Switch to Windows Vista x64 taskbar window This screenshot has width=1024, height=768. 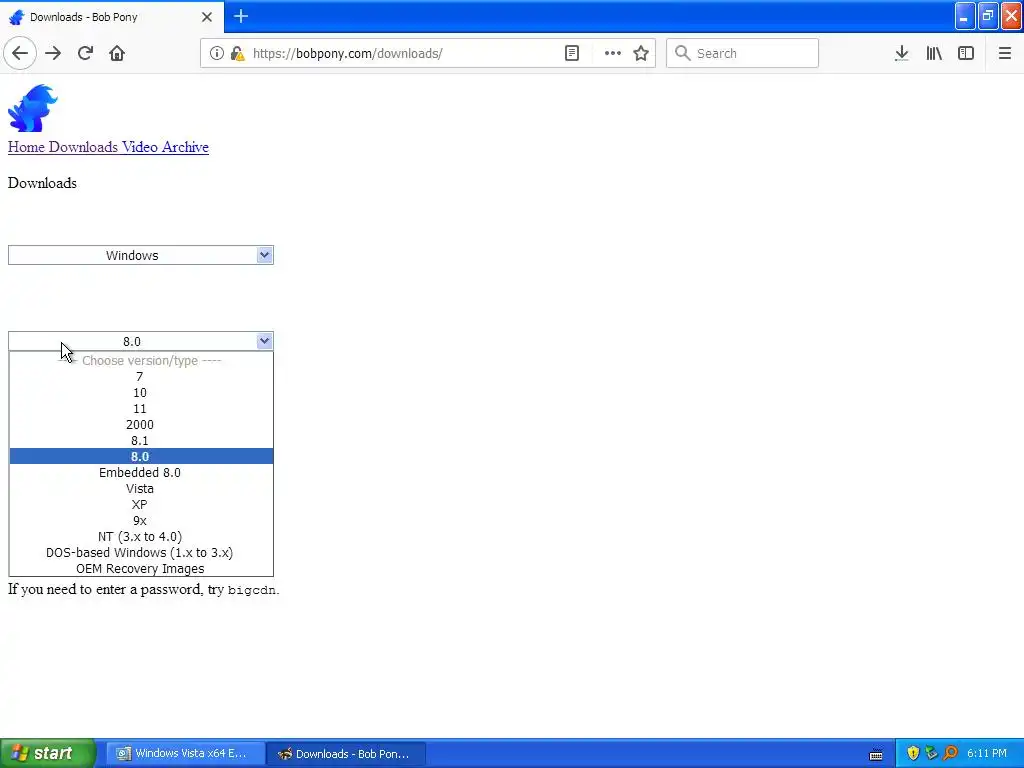click(x=185, y=753)
